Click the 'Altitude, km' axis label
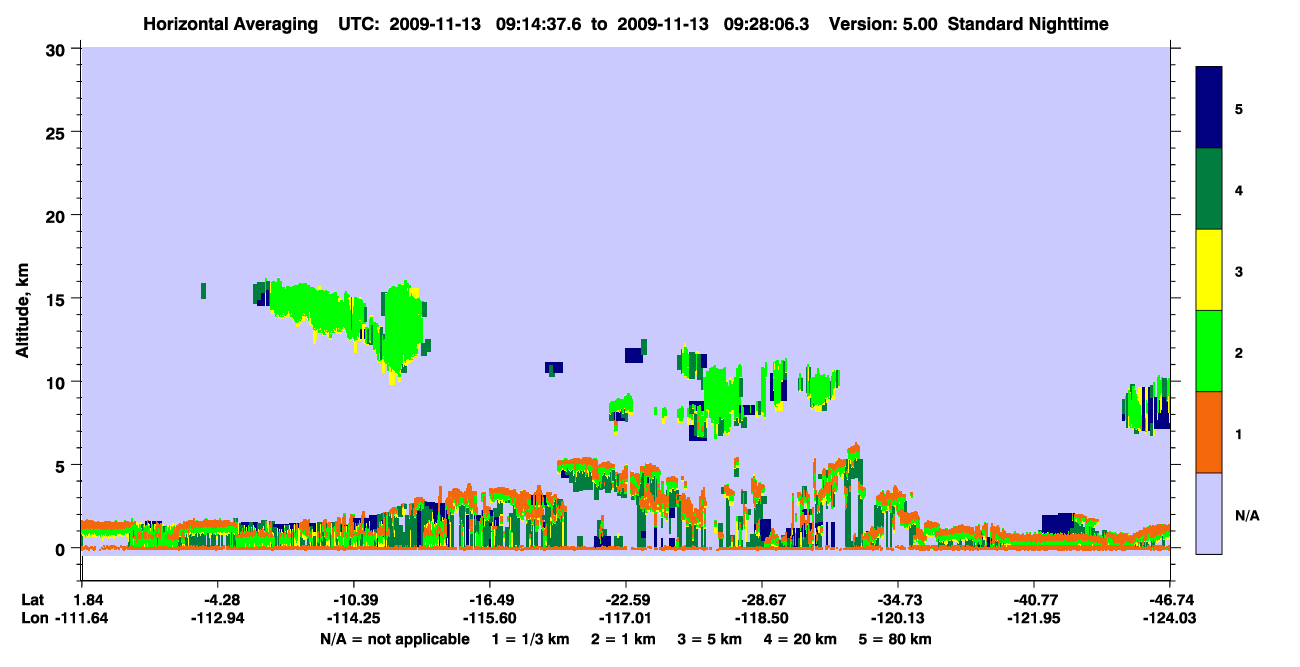 [x=22, y=309]
